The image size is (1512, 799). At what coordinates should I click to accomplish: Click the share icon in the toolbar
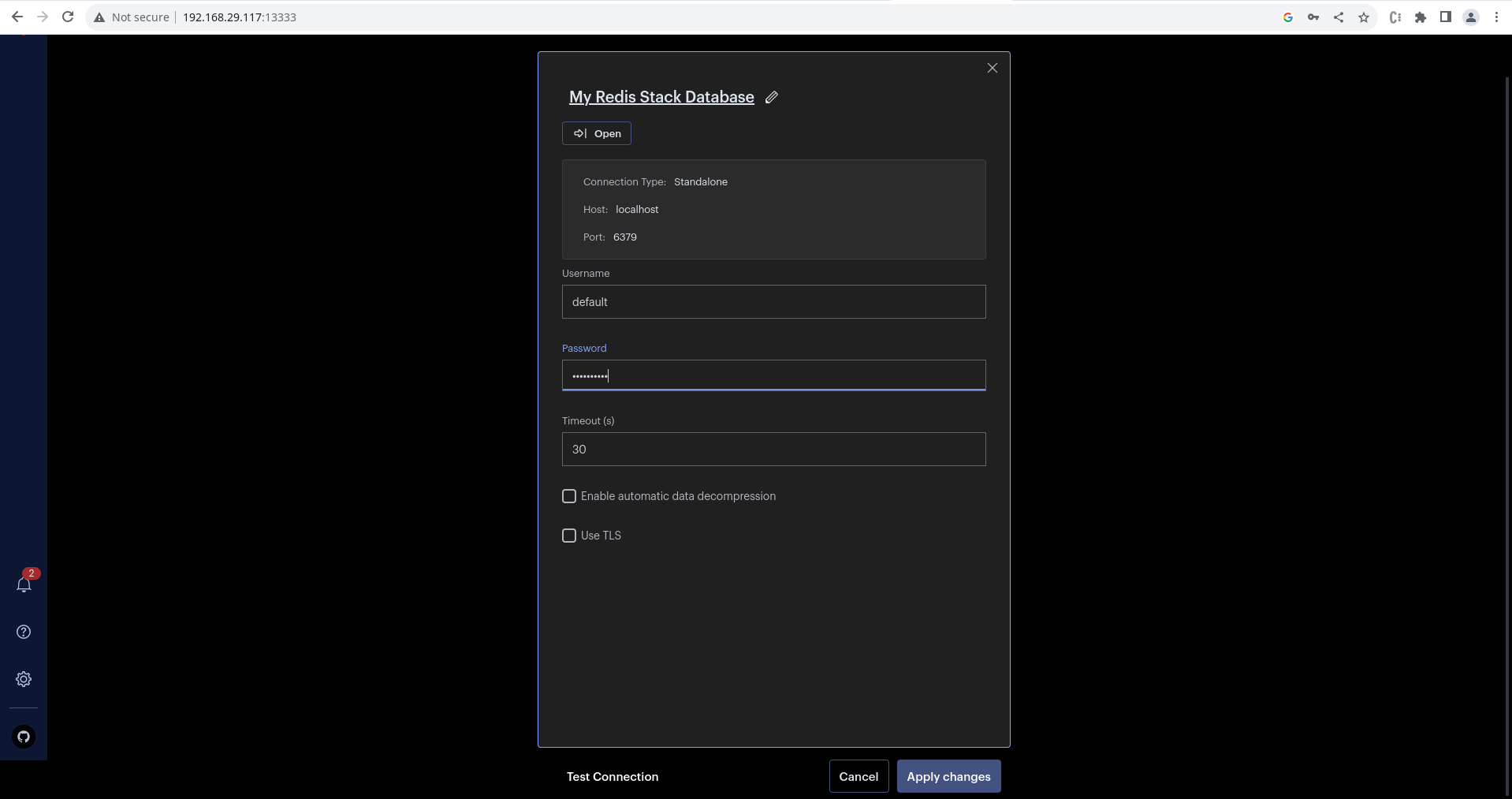pos(1339,17)
